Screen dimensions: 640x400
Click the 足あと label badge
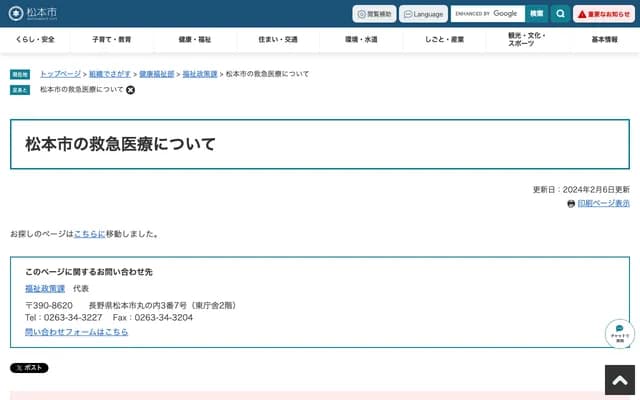(x=20, y=90)
